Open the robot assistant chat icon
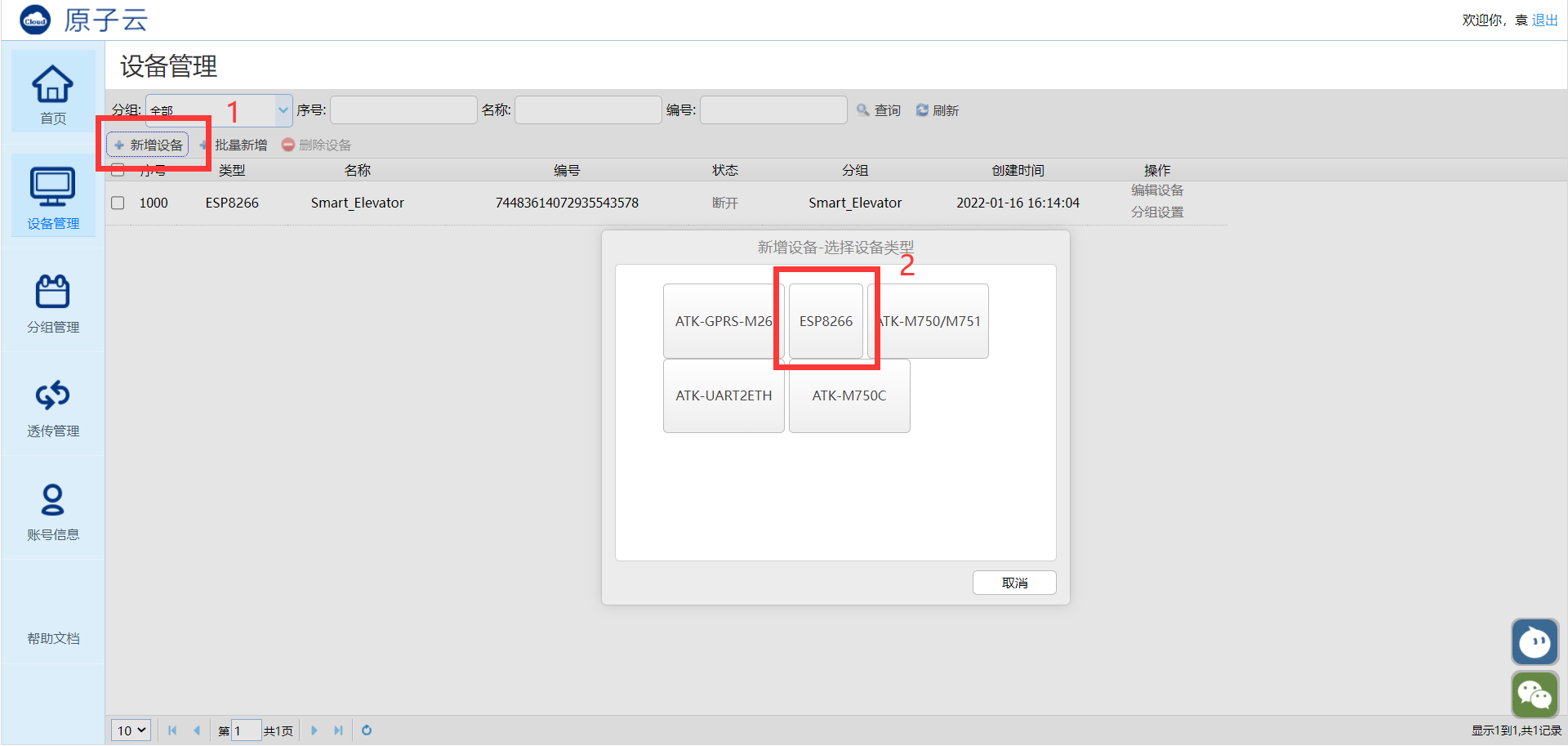The image size is (1568, 746). click(1535, 642)
